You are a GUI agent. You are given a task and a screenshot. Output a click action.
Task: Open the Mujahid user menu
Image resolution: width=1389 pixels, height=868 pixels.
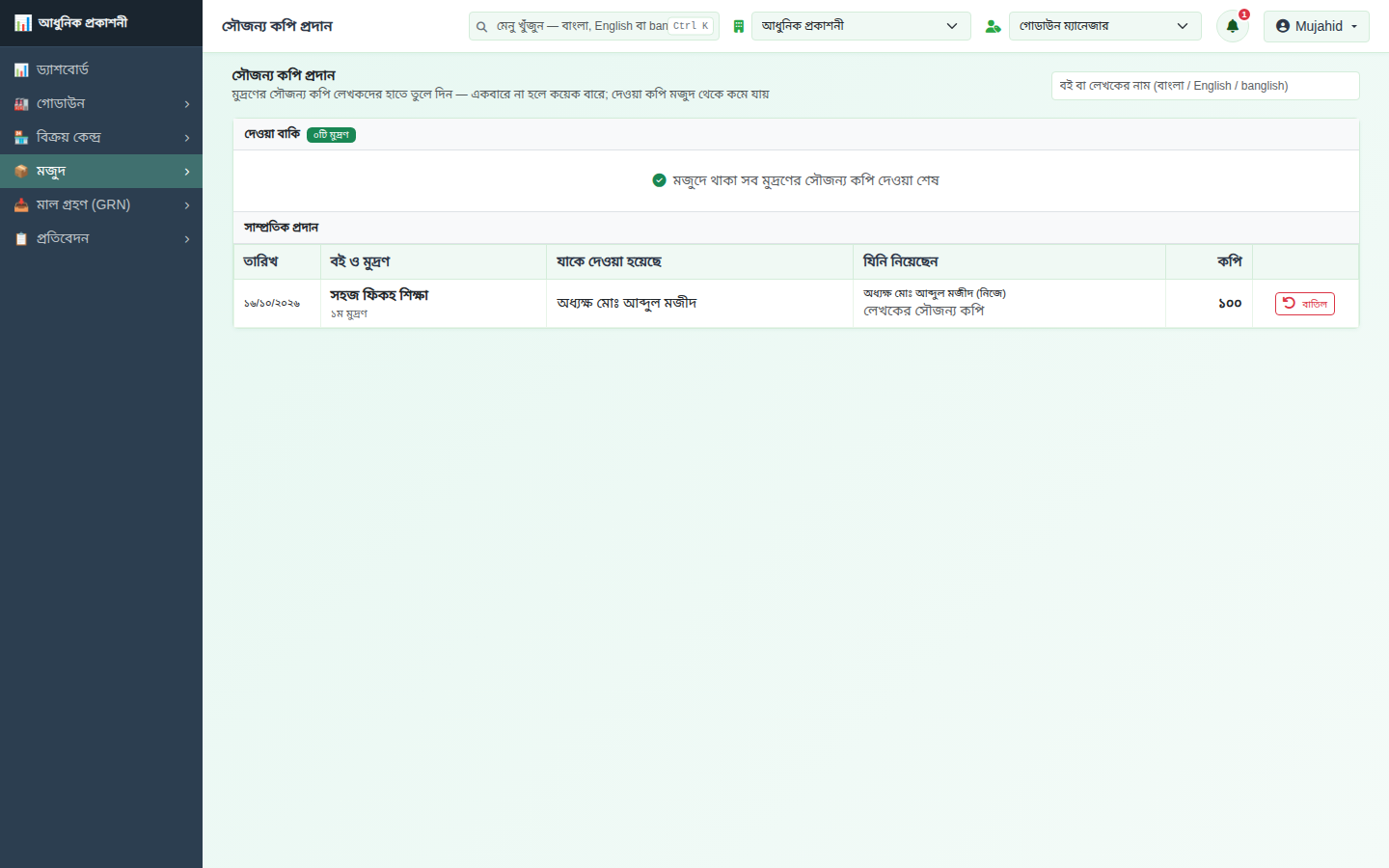pyautogui.click(x=1316, y=26)
